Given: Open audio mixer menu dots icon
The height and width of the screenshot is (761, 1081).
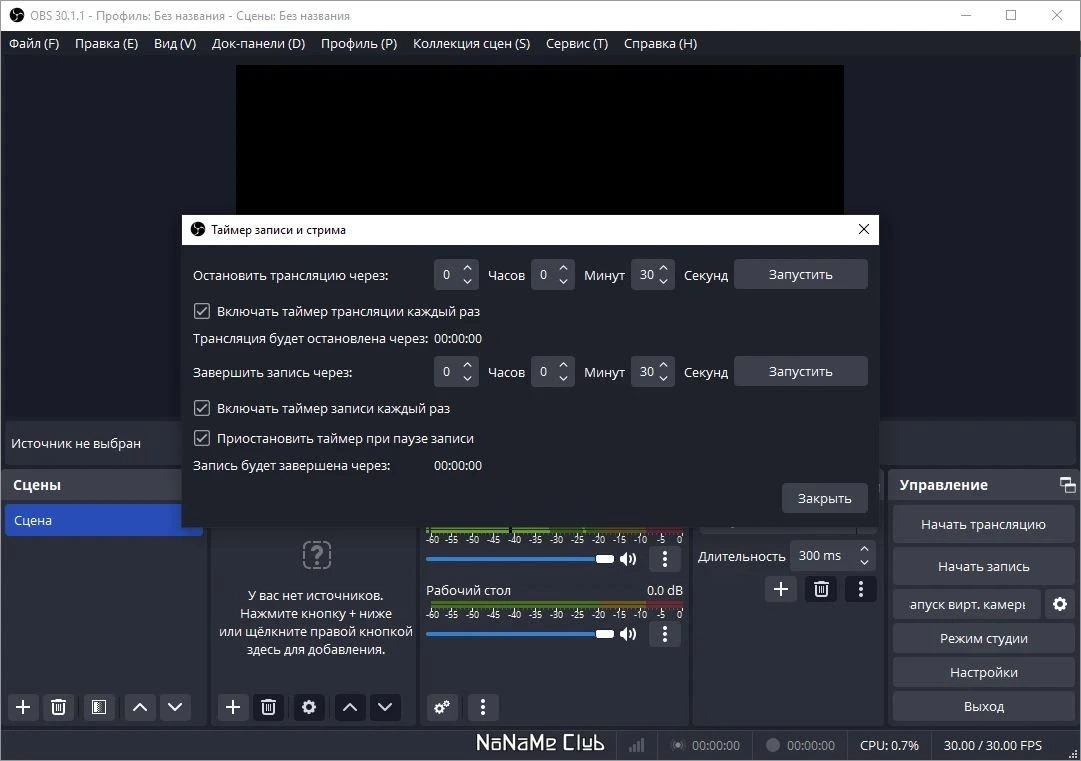Looking at the screenshot, I should [483, 707].
